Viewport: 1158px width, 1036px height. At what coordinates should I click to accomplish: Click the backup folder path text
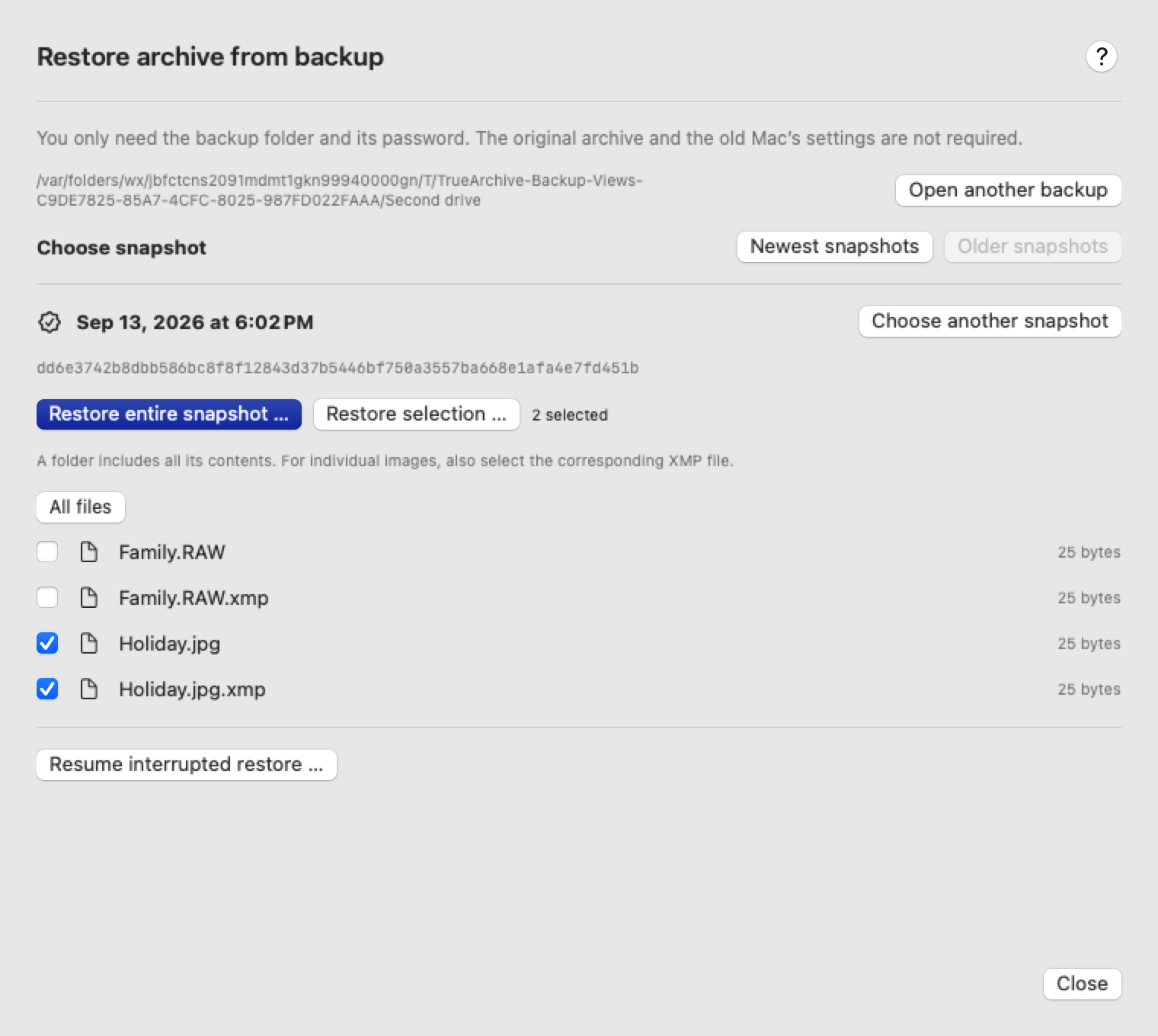tap(339, 190)
